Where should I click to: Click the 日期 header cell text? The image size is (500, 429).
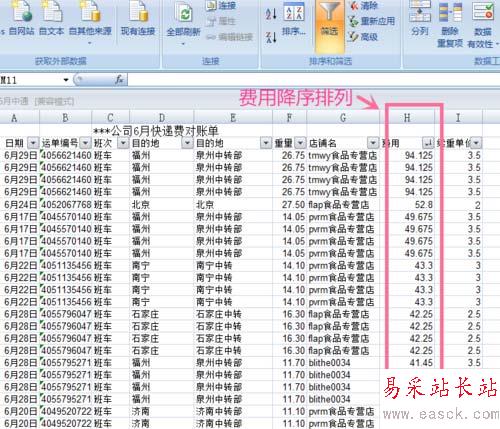point(14,143)
